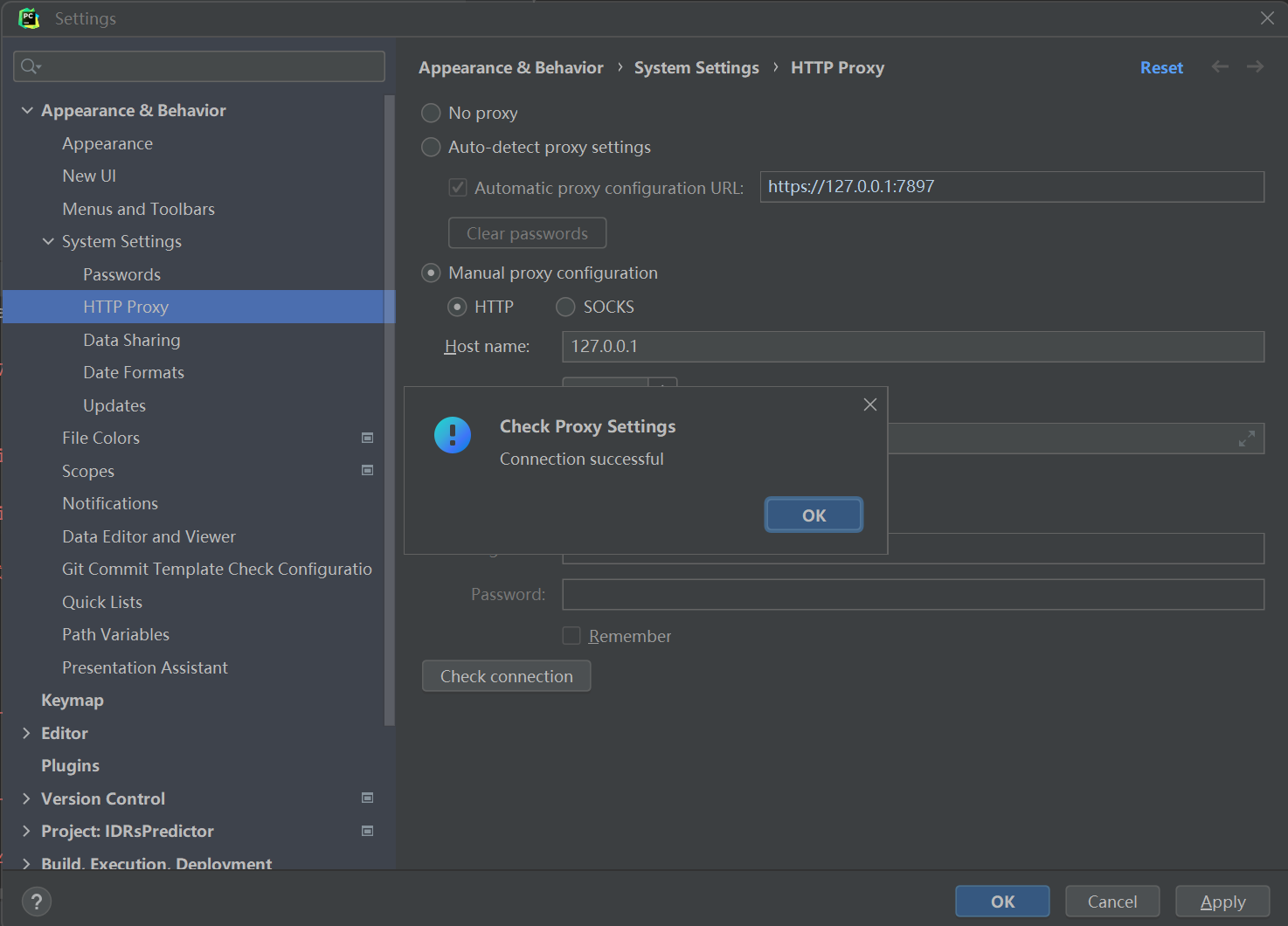Click the exclamation icon in proxy dialog
The width and height of the screenshot is (1288, 926).
[x=453, y=435]
